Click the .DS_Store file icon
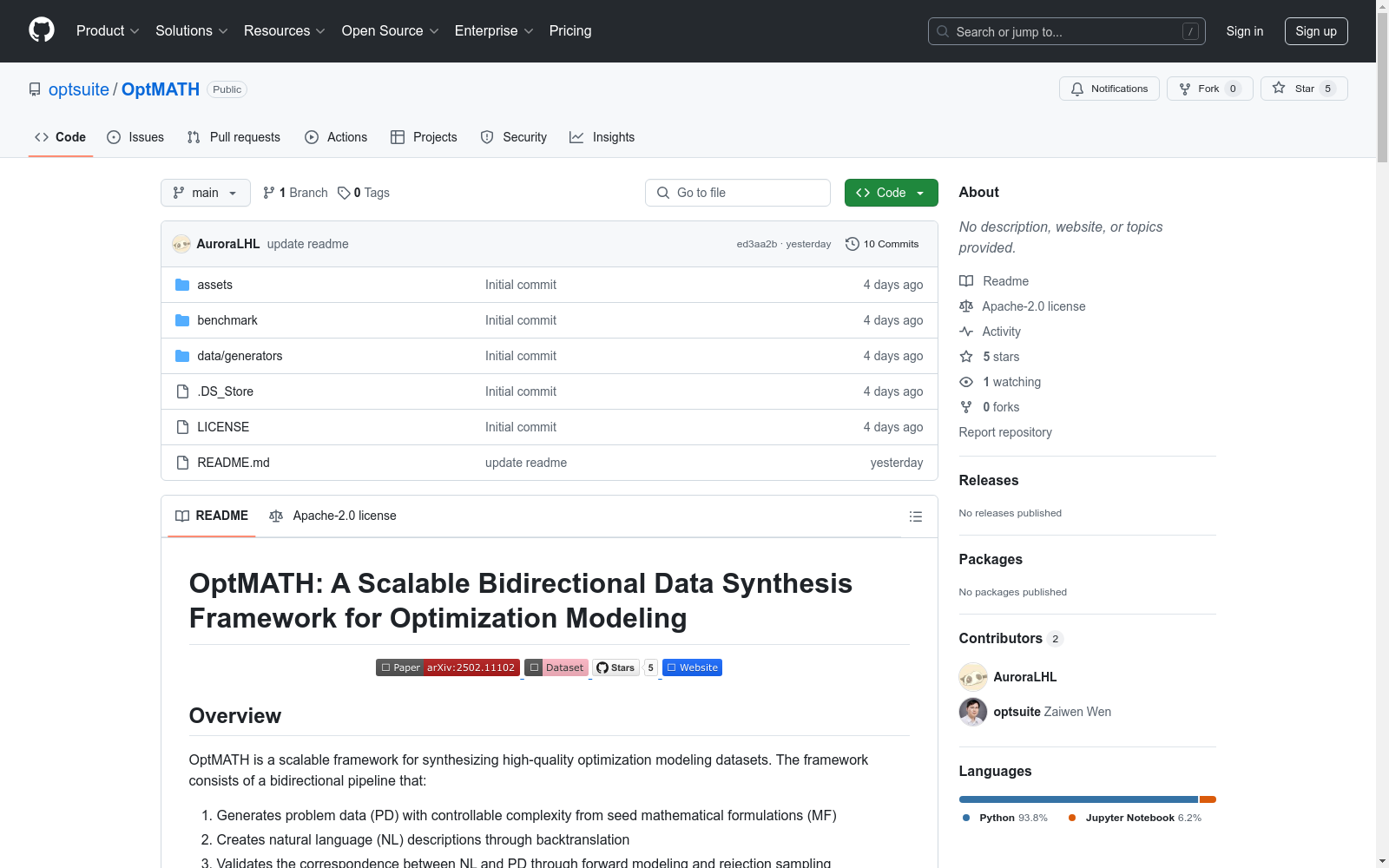The width and height of the screenshot is (1389, 868). (x=182, y=391)
